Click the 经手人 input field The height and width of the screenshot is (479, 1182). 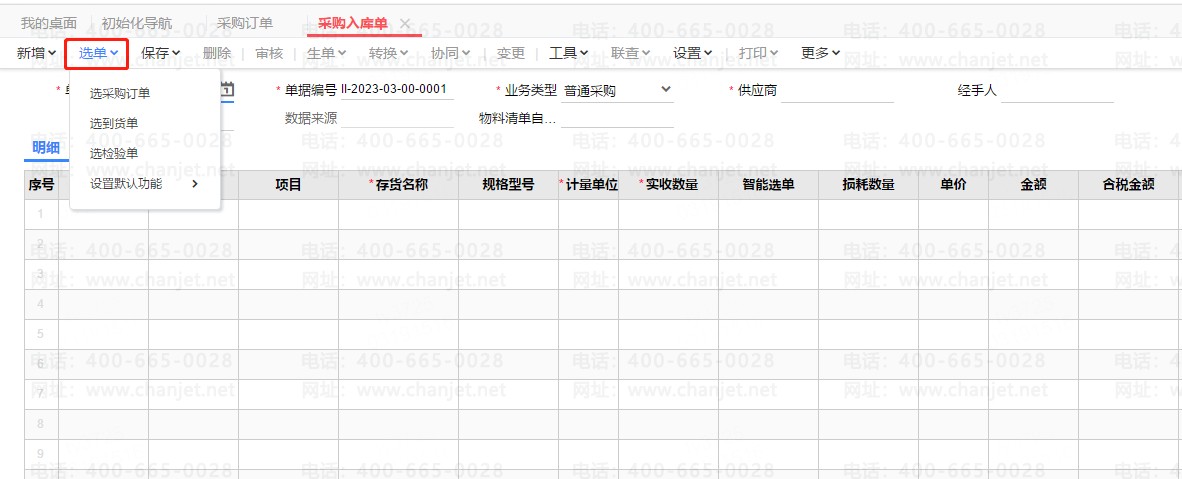click(1058, 91)
